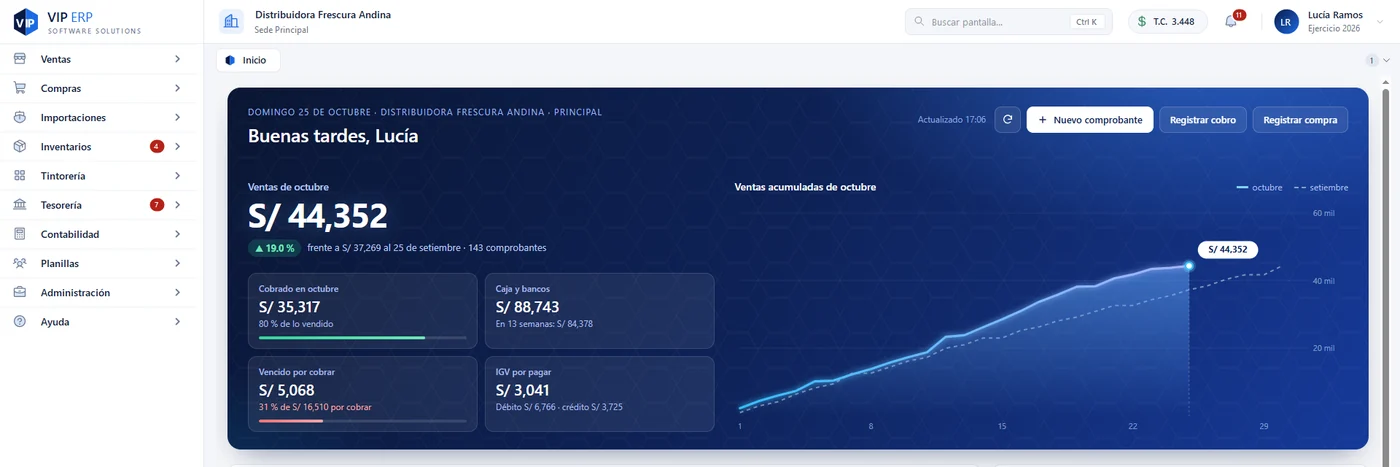Expand the Tesorería menu chevron
Viewport: 1400px width, 467px height.
[x=177, y=205]
